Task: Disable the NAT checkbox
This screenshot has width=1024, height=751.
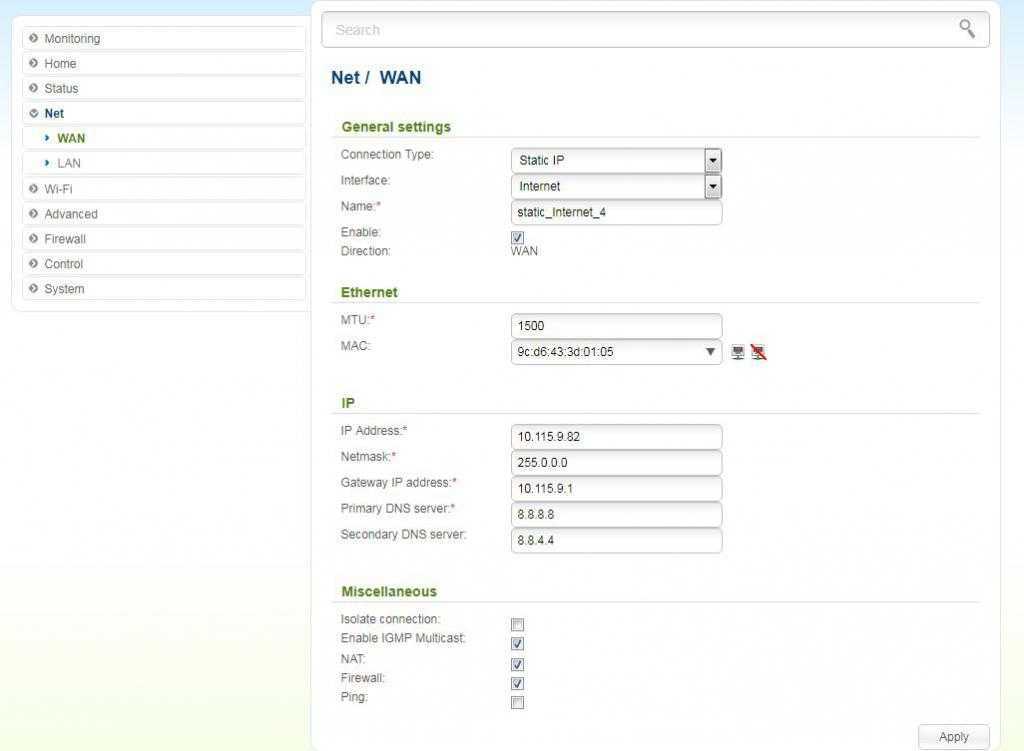Action: tap(517, 664)
